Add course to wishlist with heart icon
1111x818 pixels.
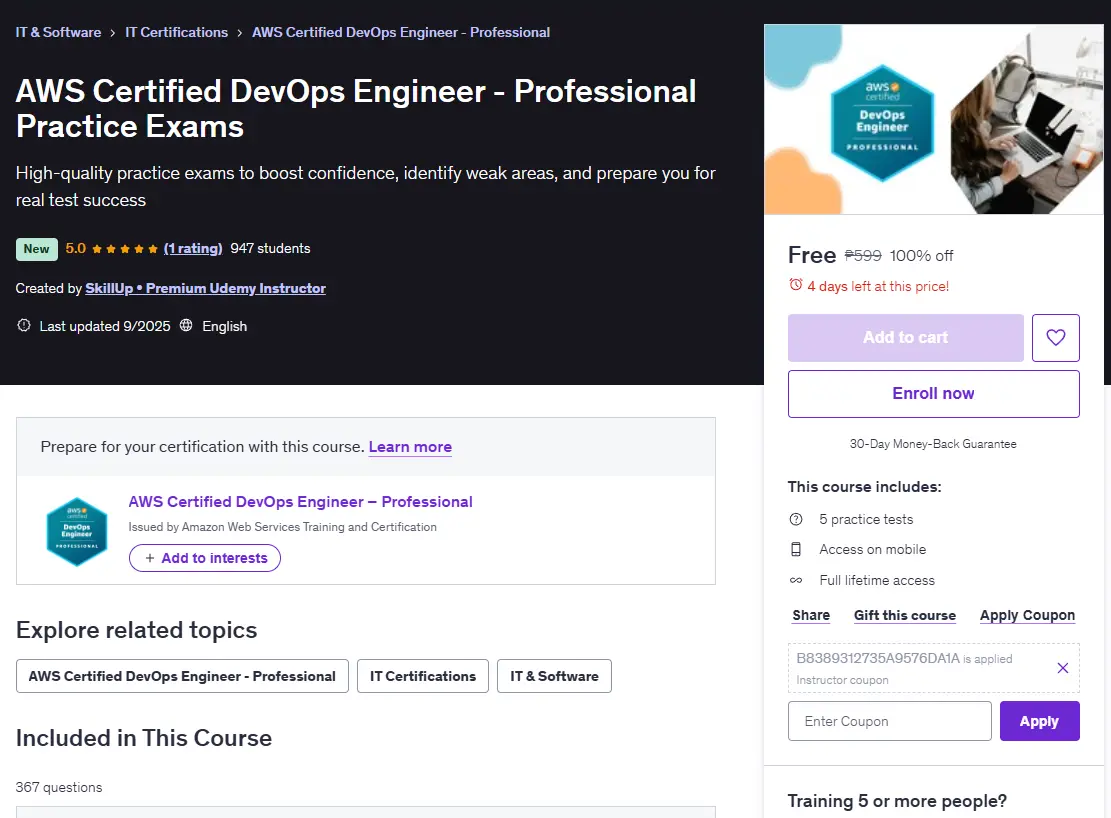click(1055, 337)
